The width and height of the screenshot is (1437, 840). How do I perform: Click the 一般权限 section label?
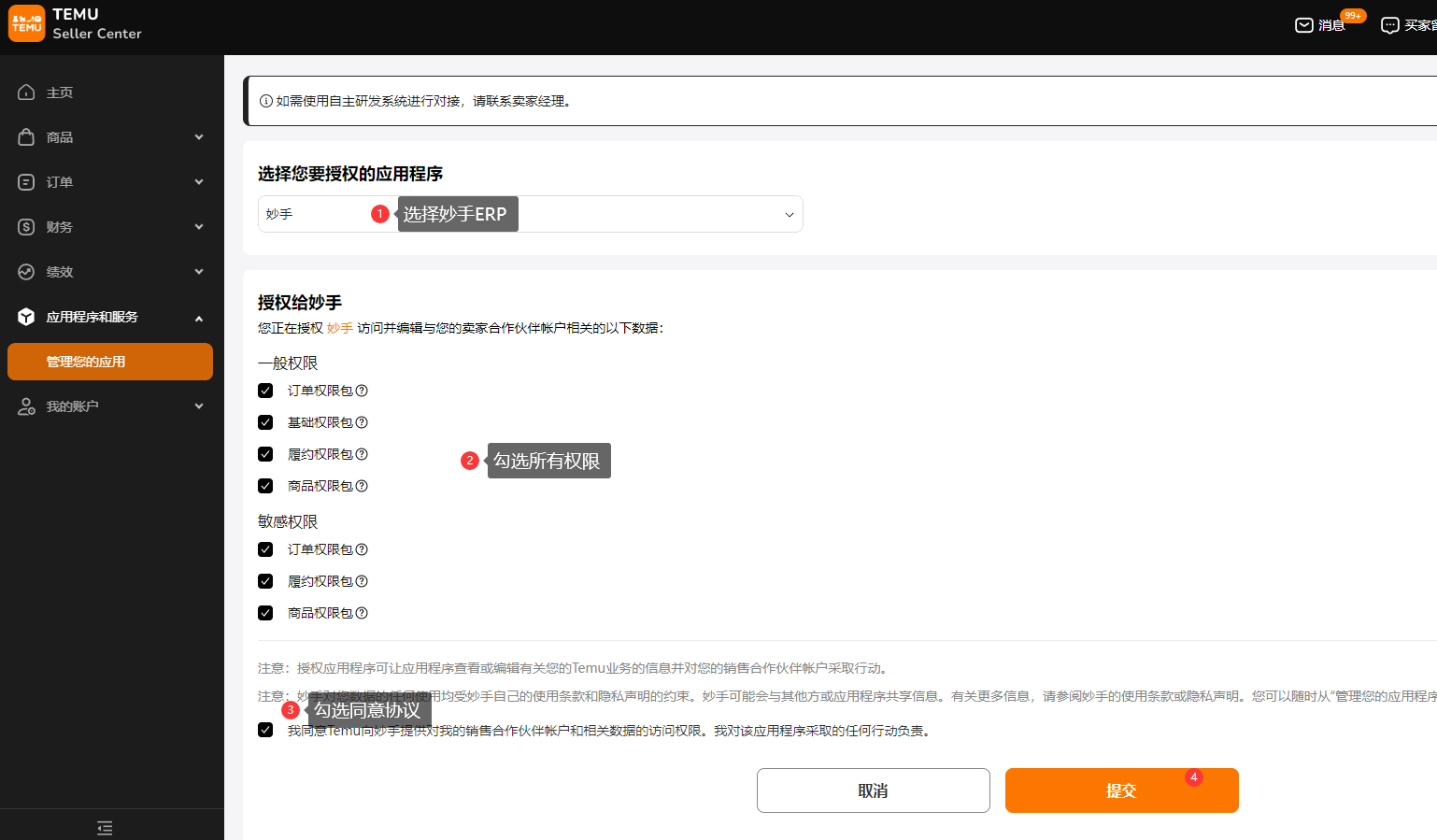288,363
